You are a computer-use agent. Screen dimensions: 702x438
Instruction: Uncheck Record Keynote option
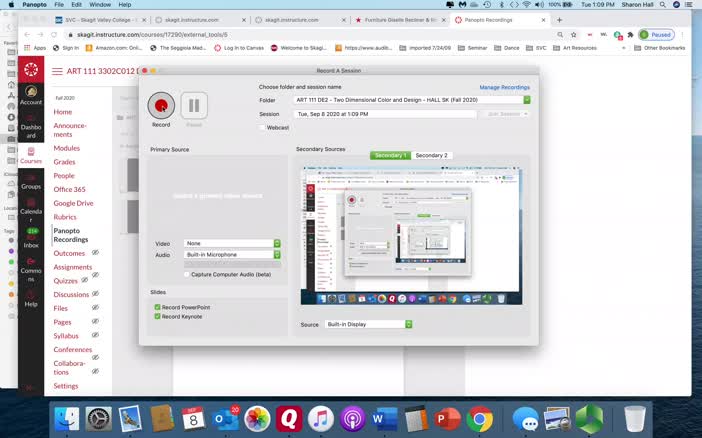coord(158,316)
